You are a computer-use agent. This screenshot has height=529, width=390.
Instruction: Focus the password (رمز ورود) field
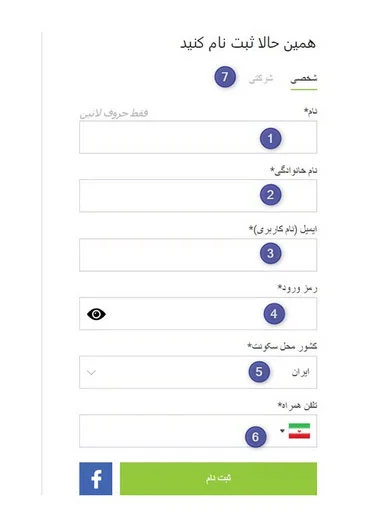tap(198, 313)
